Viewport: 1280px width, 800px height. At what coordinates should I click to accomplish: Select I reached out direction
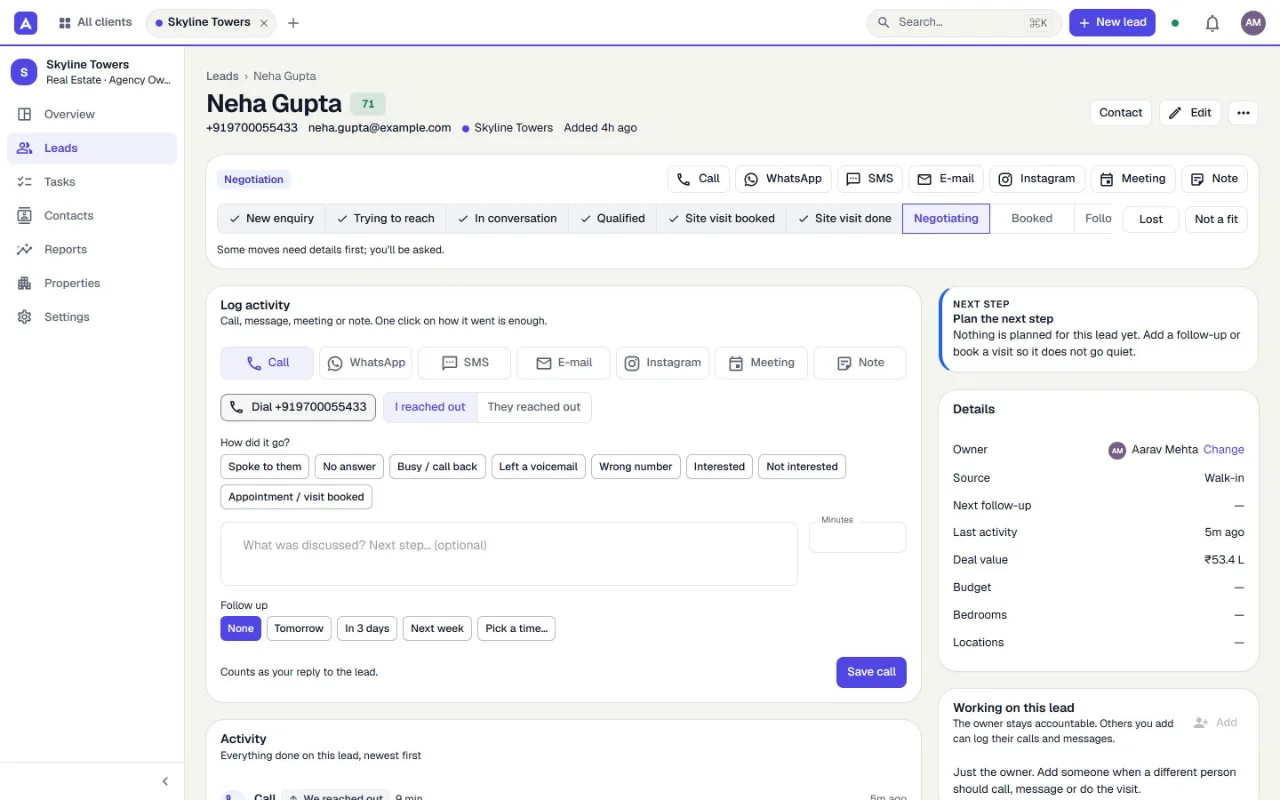(430, 407)
